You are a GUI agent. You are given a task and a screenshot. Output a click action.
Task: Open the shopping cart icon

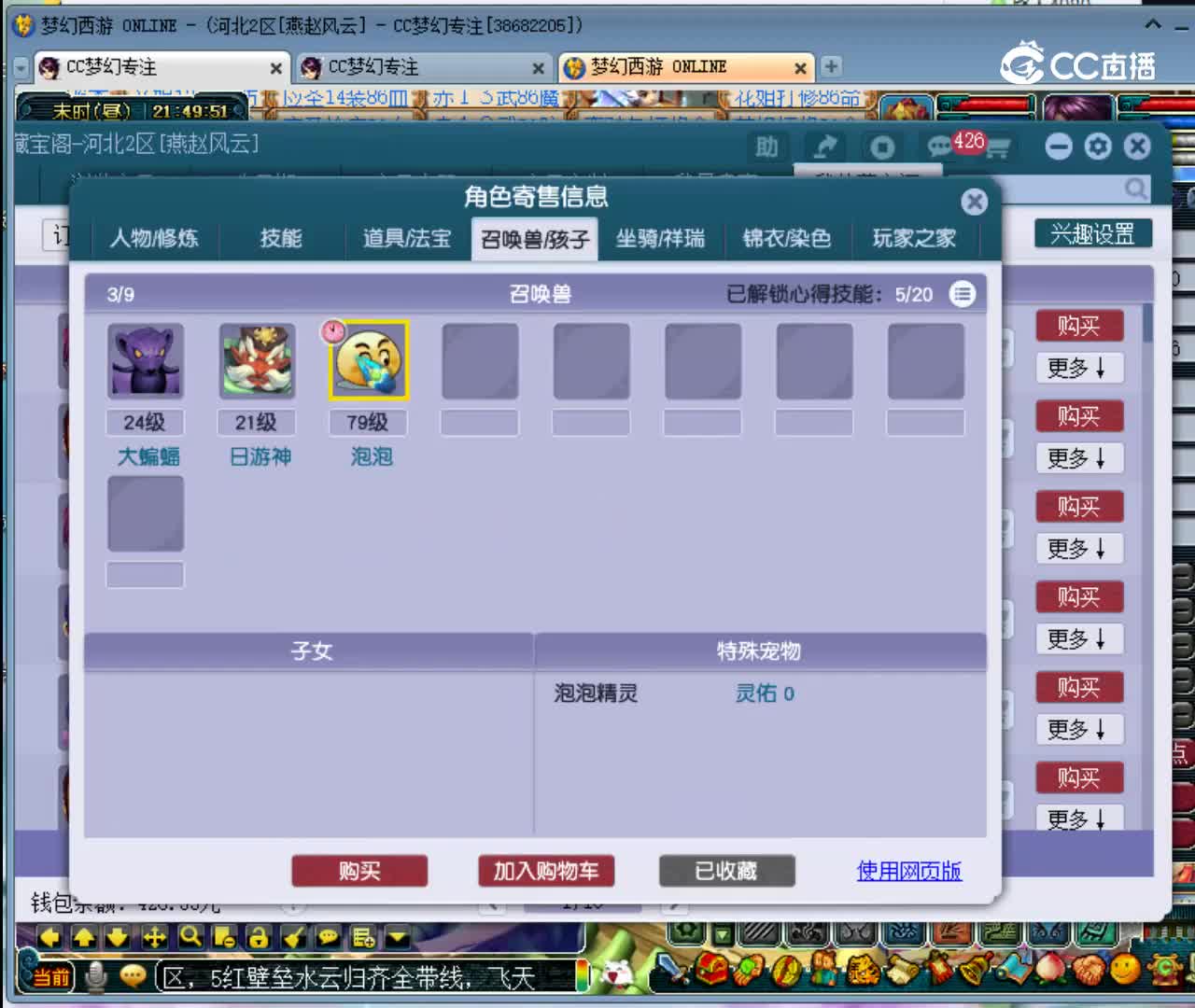pos(999,147)
